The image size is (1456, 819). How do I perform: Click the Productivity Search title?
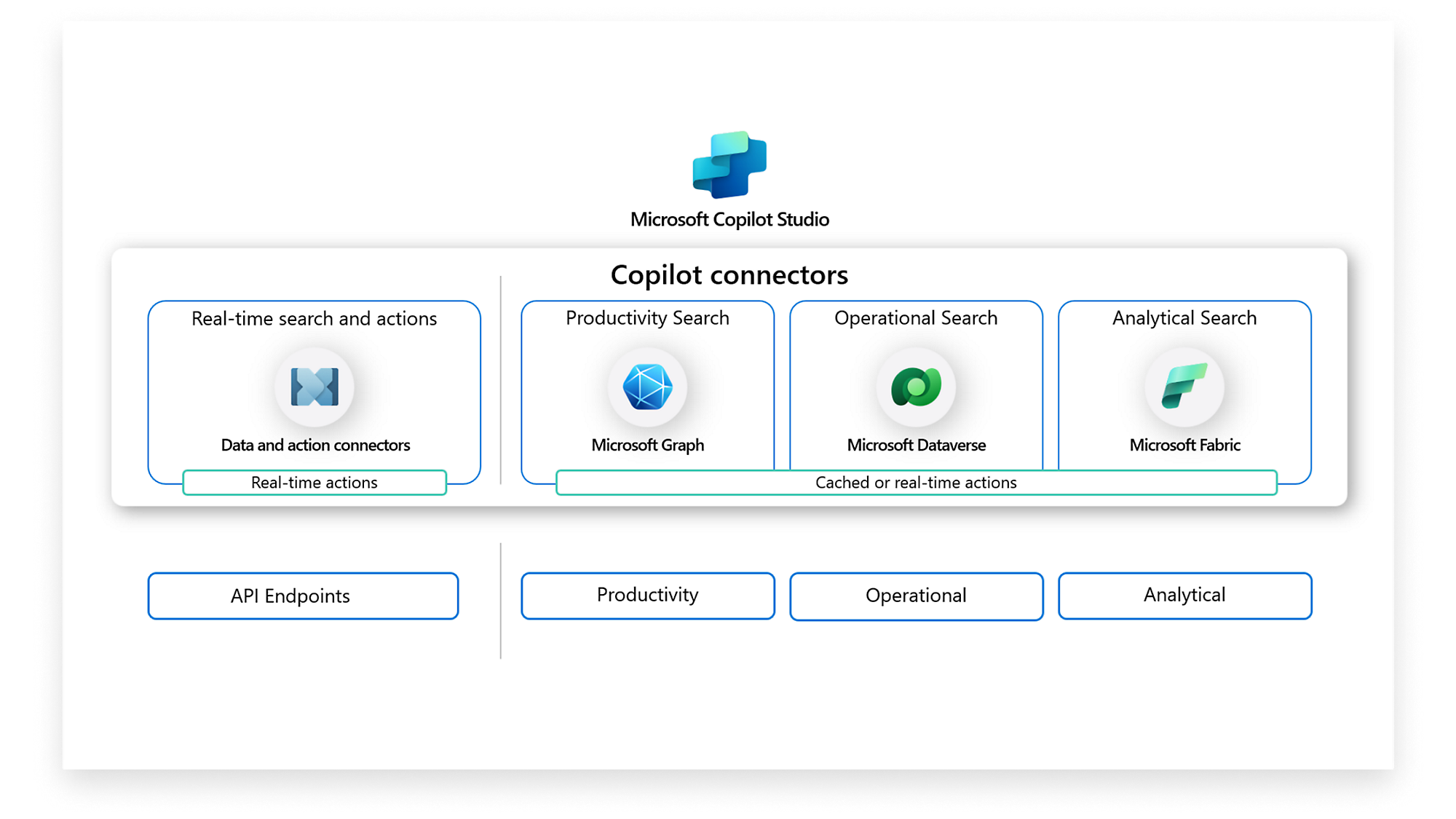click(647, 318)
